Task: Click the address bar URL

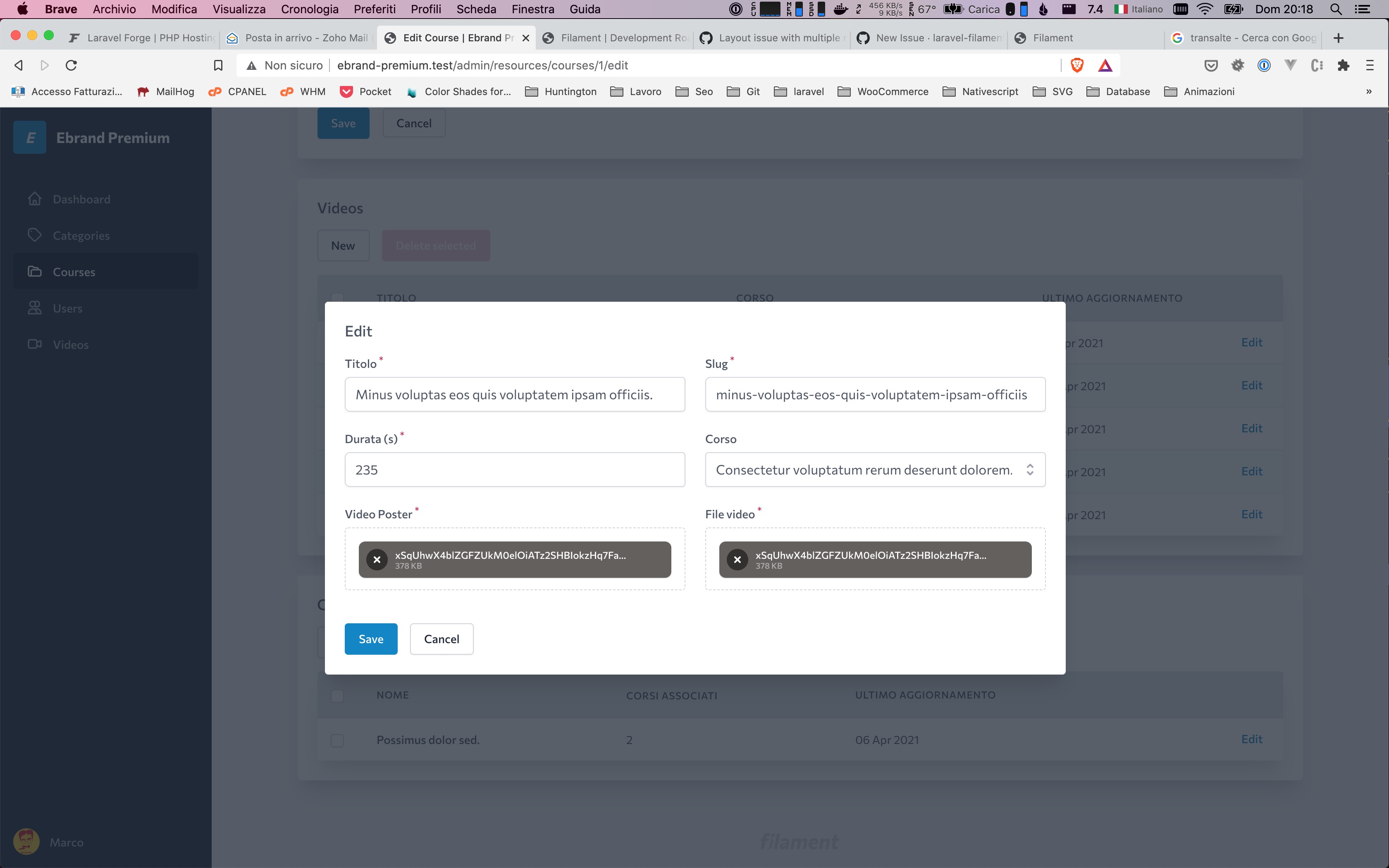Action: pos(482,65)
